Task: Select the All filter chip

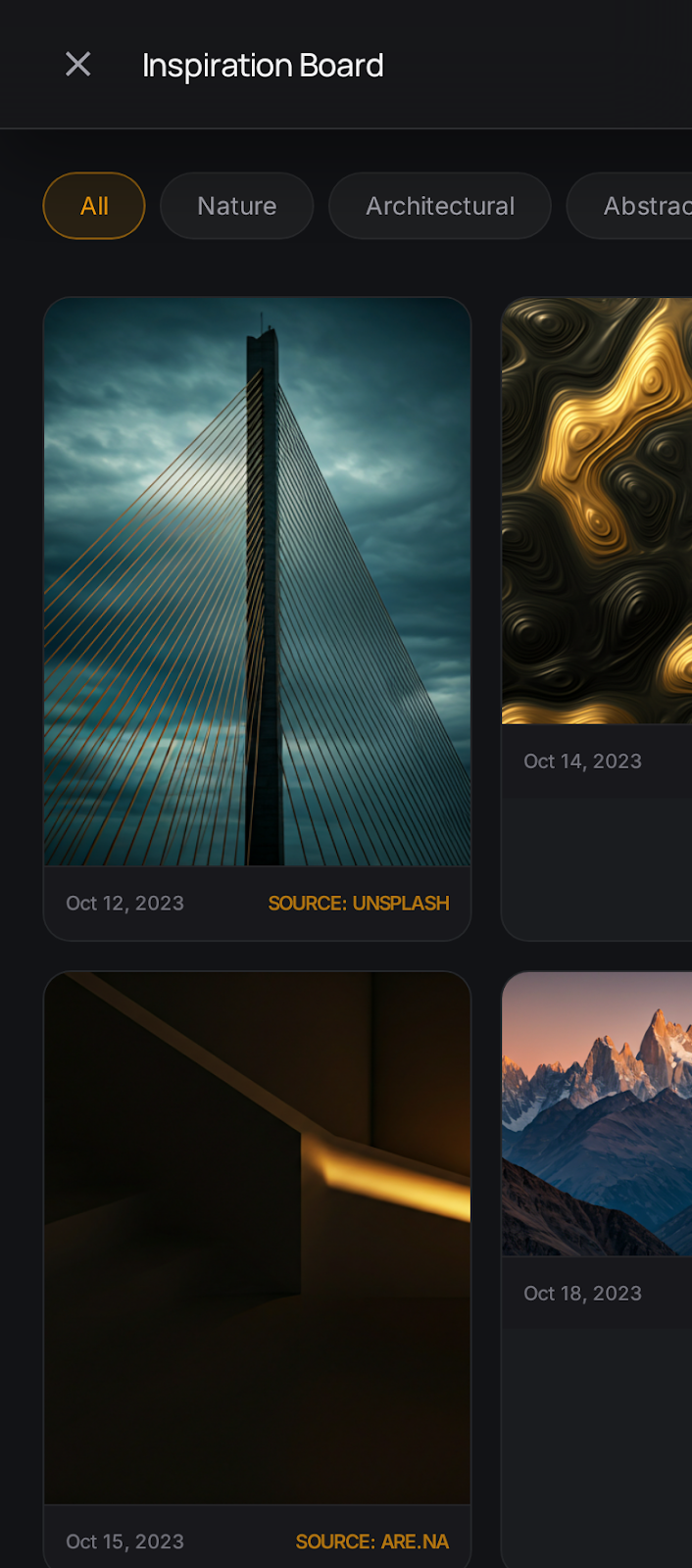Action: [x=94, y=206]
